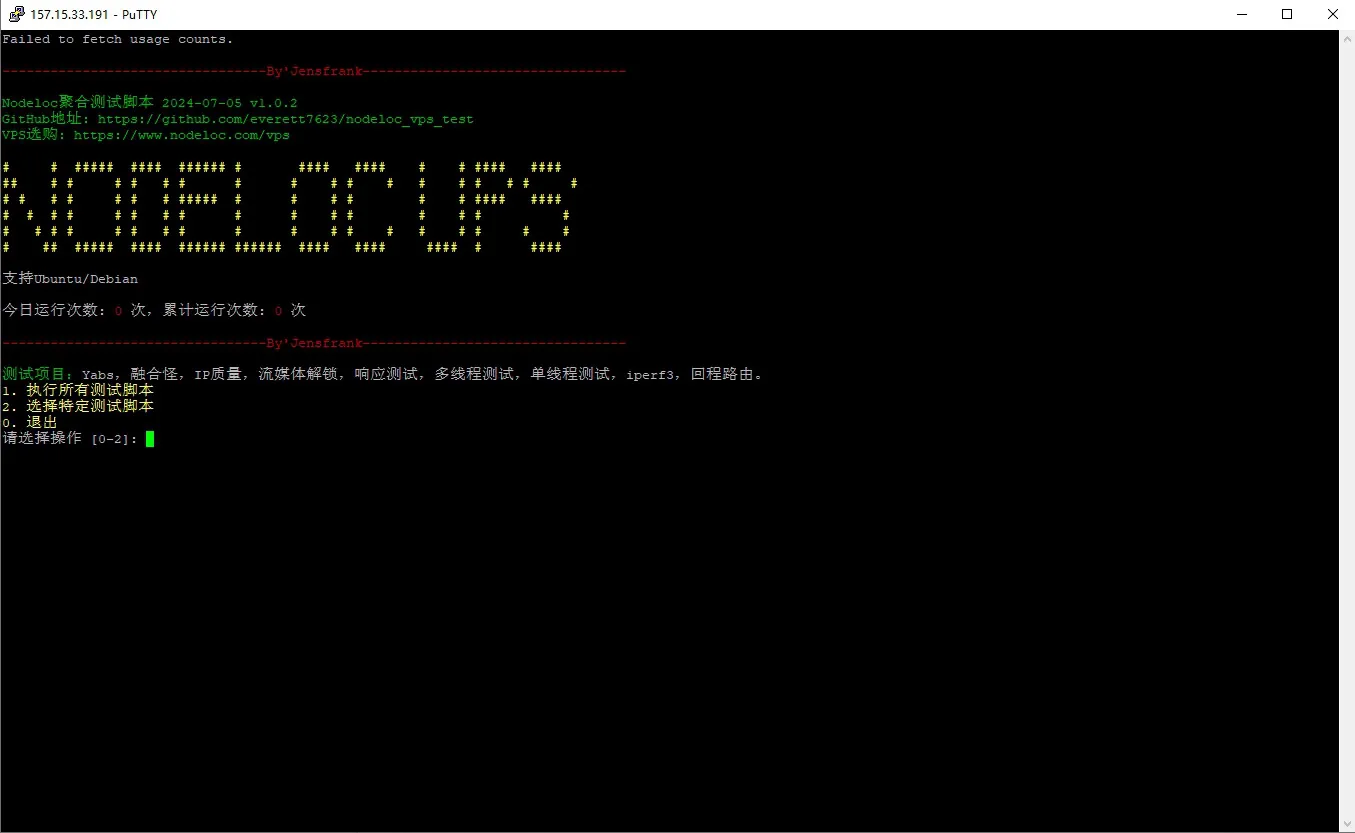Click option 1. 执行所有测试脚本
Screen dimensions: 1355x833
[78, 390]
